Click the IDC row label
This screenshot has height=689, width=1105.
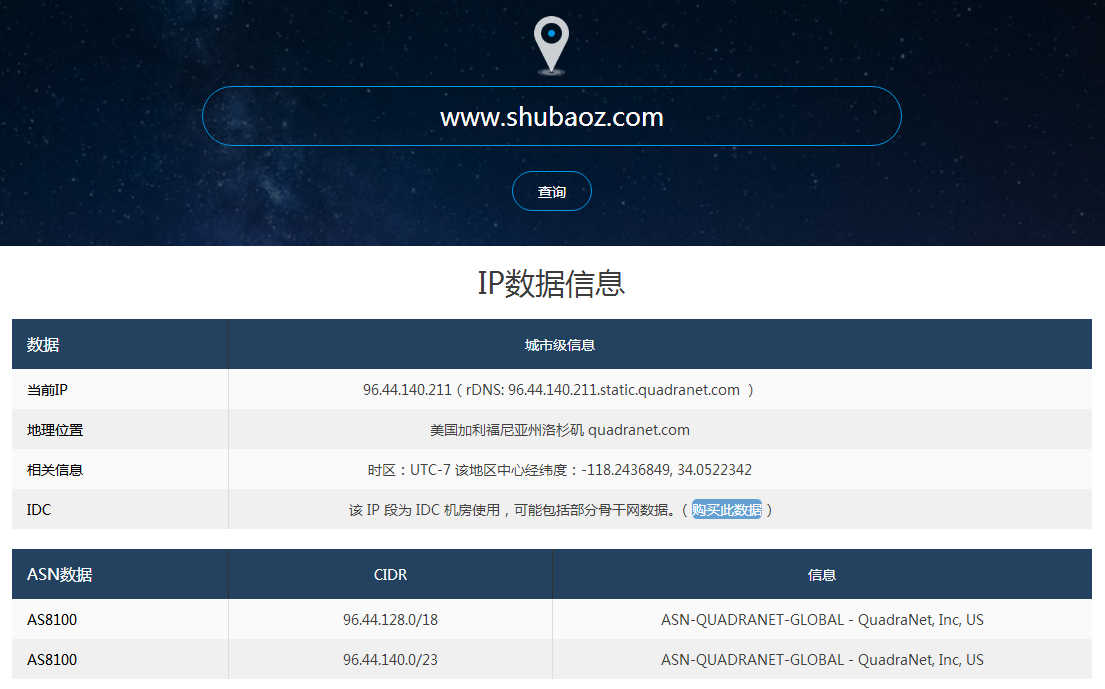pos(39,510)
